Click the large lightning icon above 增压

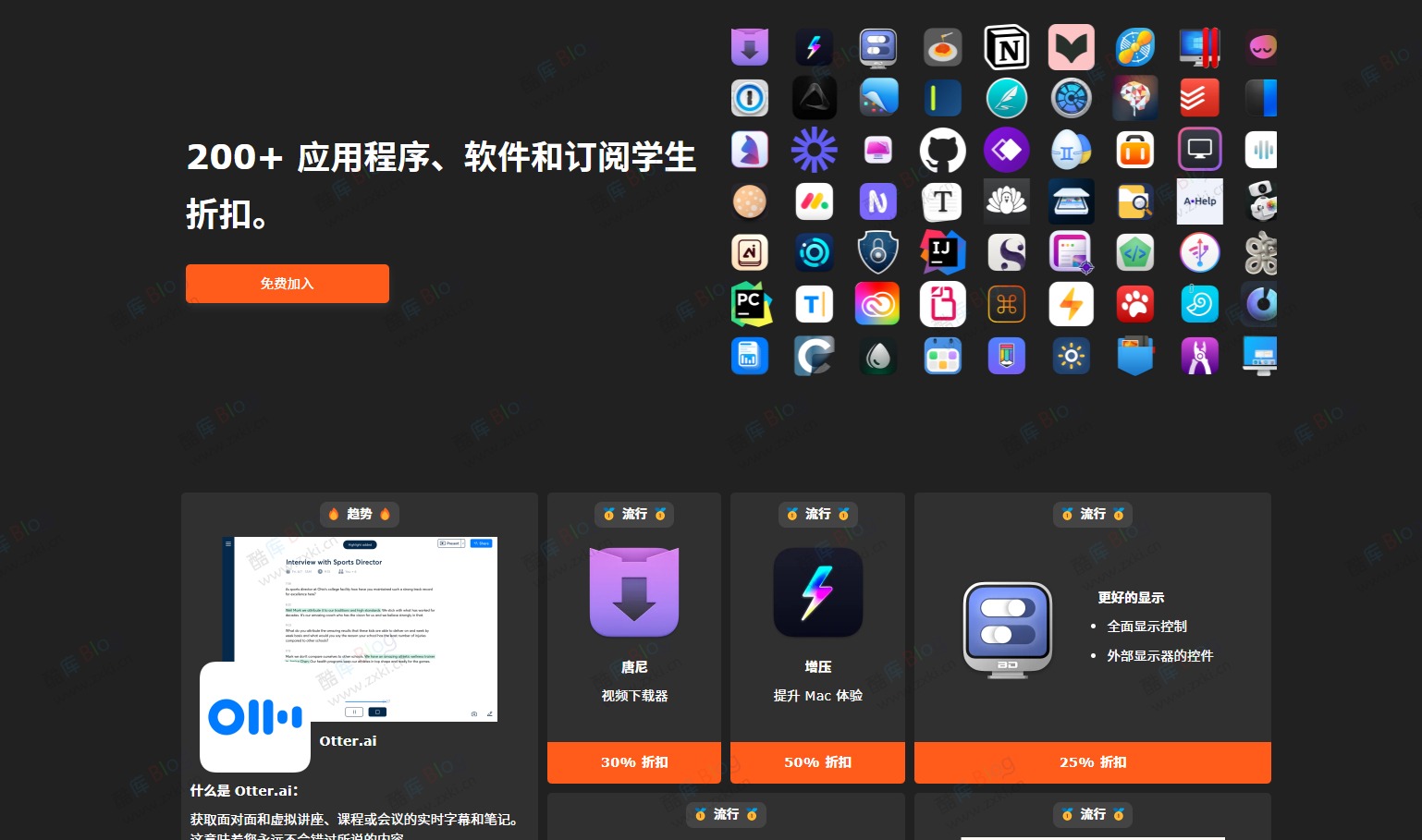(818, 592)
